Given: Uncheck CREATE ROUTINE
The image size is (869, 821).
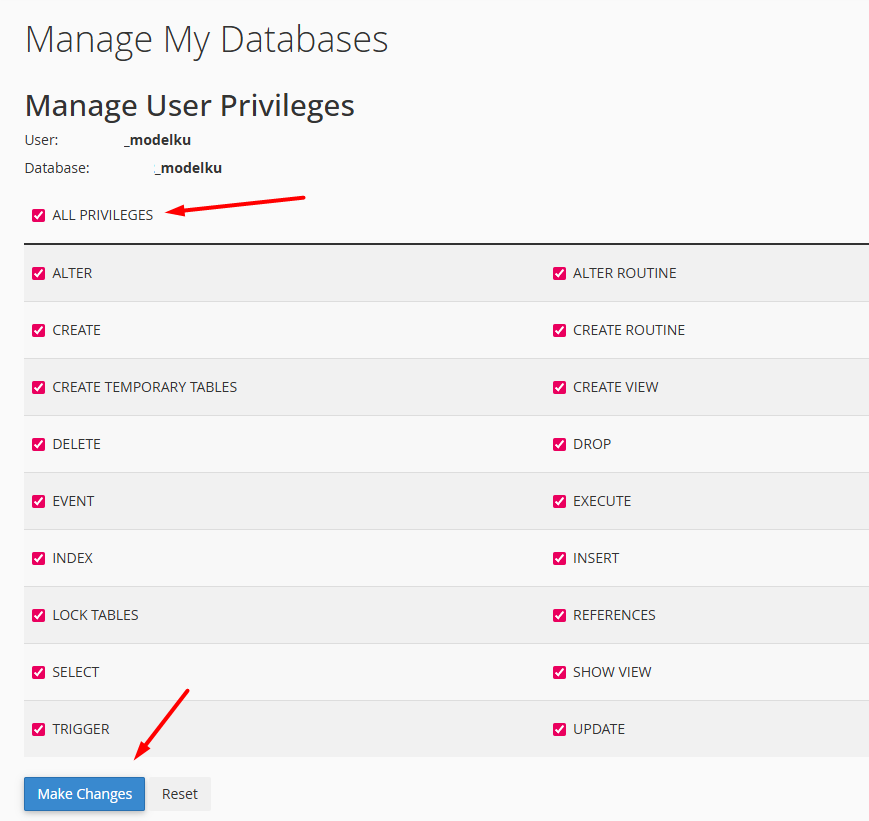Looking at the screenshot, I should click(559, 329).
